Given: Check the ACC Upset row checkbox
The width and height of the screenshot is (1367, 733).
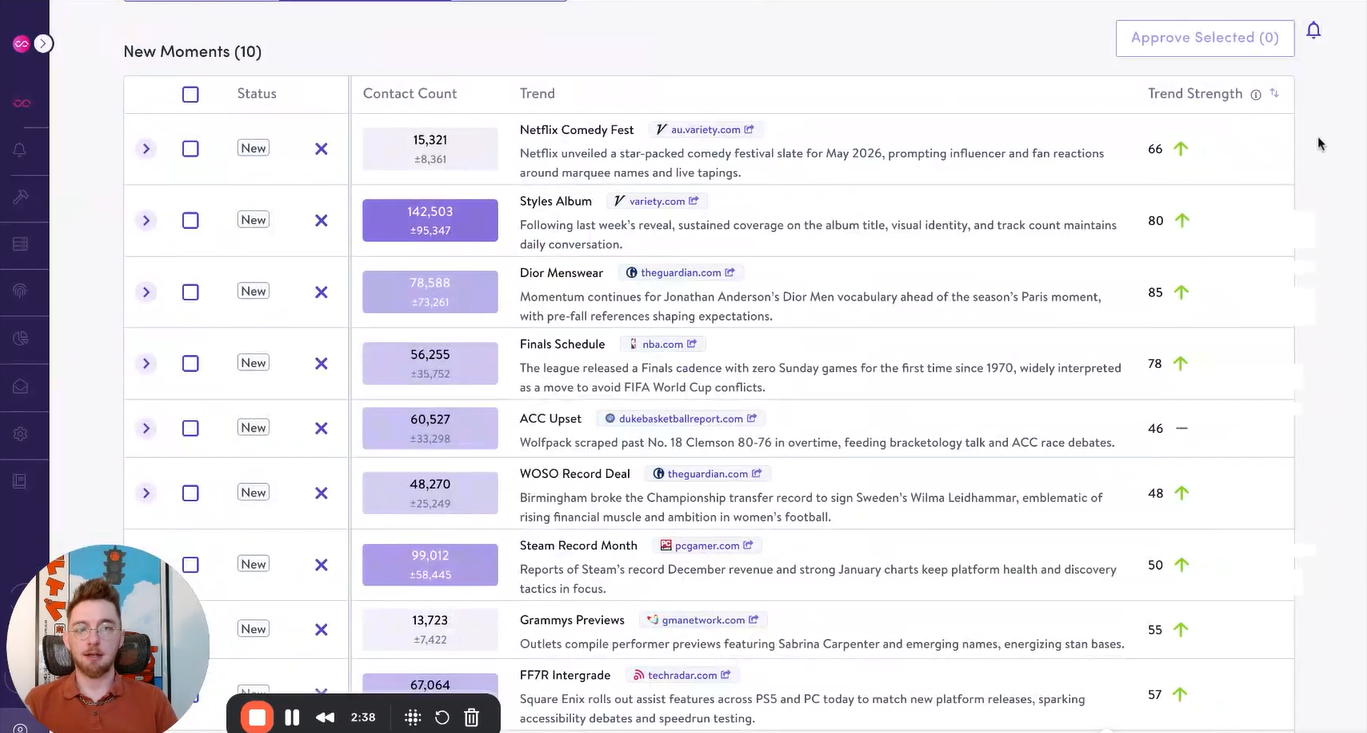Looking at the screenshot, I should click(190, 428).
